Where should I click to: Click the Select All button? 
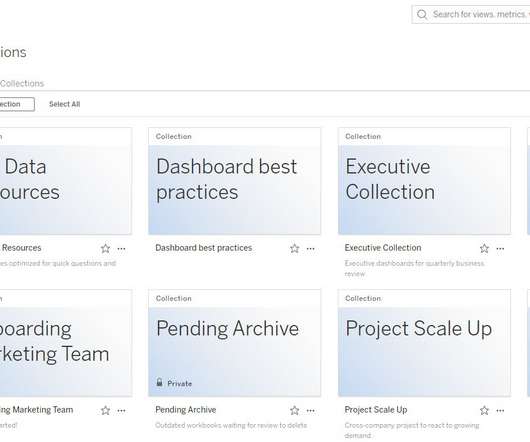tap(65, 104)
